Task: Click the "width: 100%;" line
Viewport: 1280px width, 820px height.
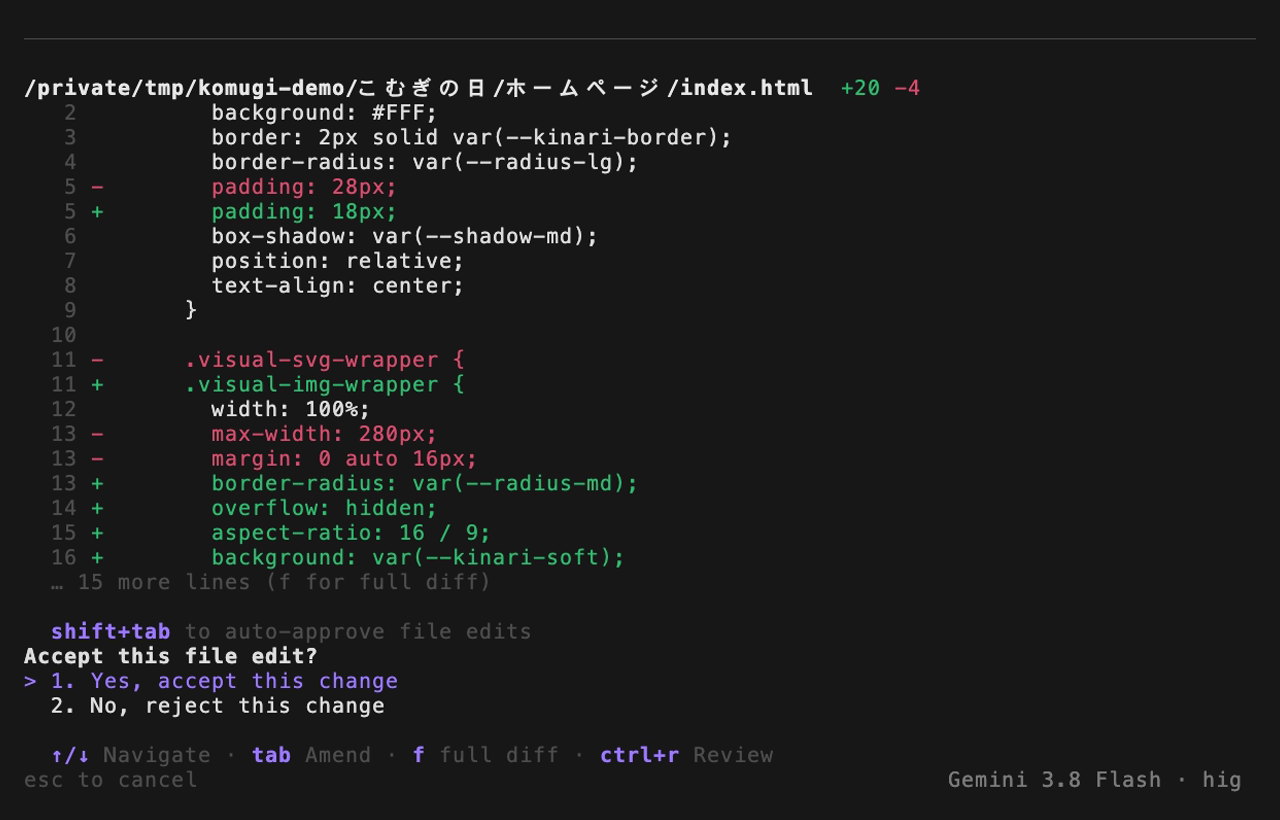Action: (x=291, y=410)
